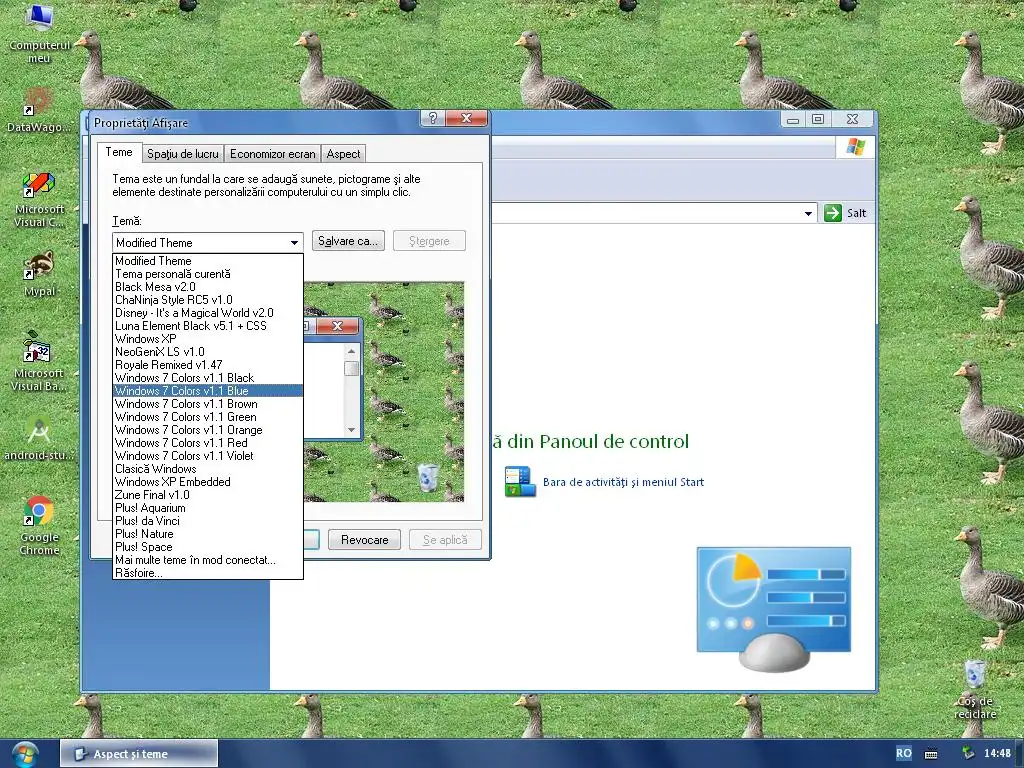Select Tema personală curentă option

pos(208,274)
